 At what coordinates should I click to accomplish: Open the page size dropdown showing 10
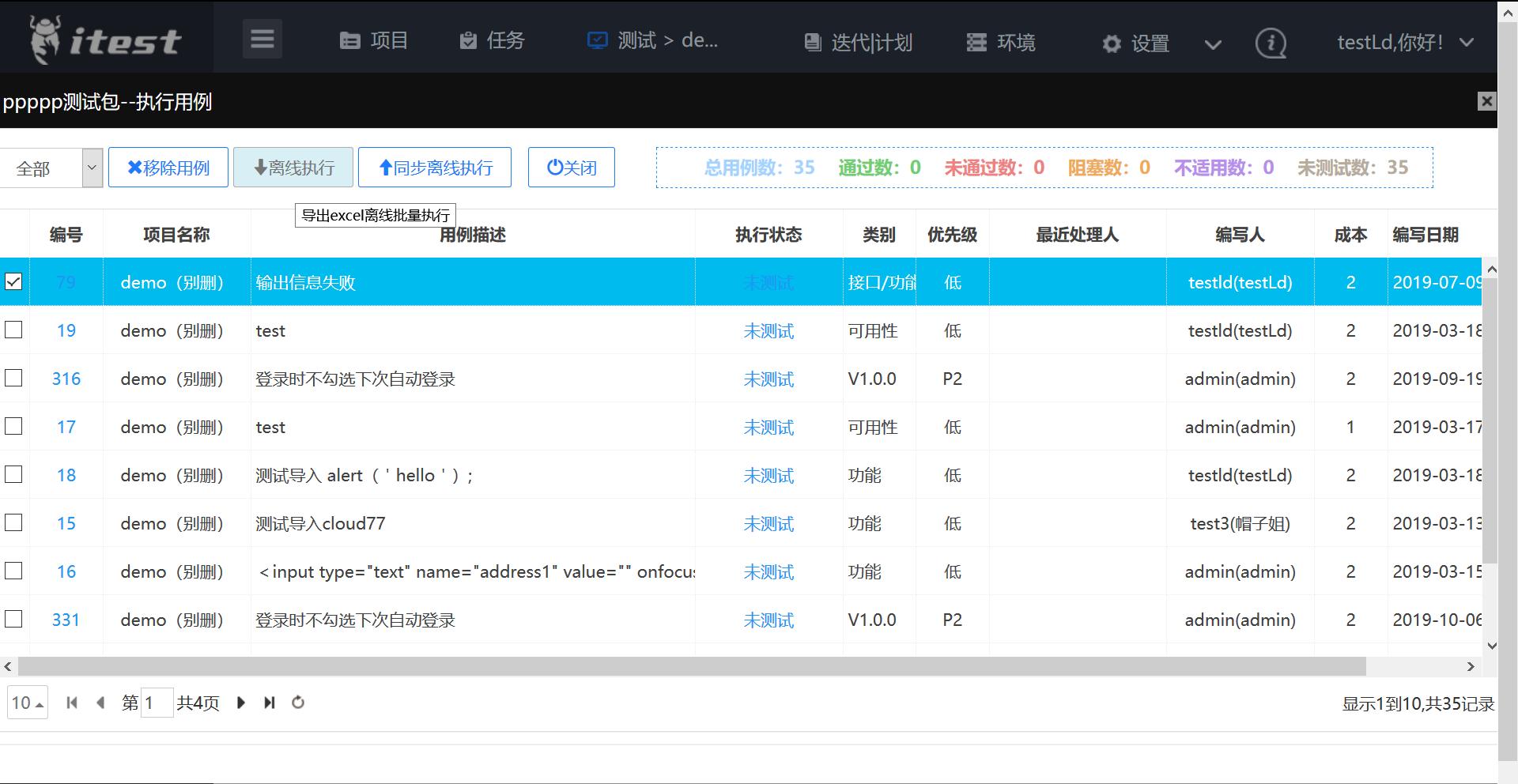(27, 702)
